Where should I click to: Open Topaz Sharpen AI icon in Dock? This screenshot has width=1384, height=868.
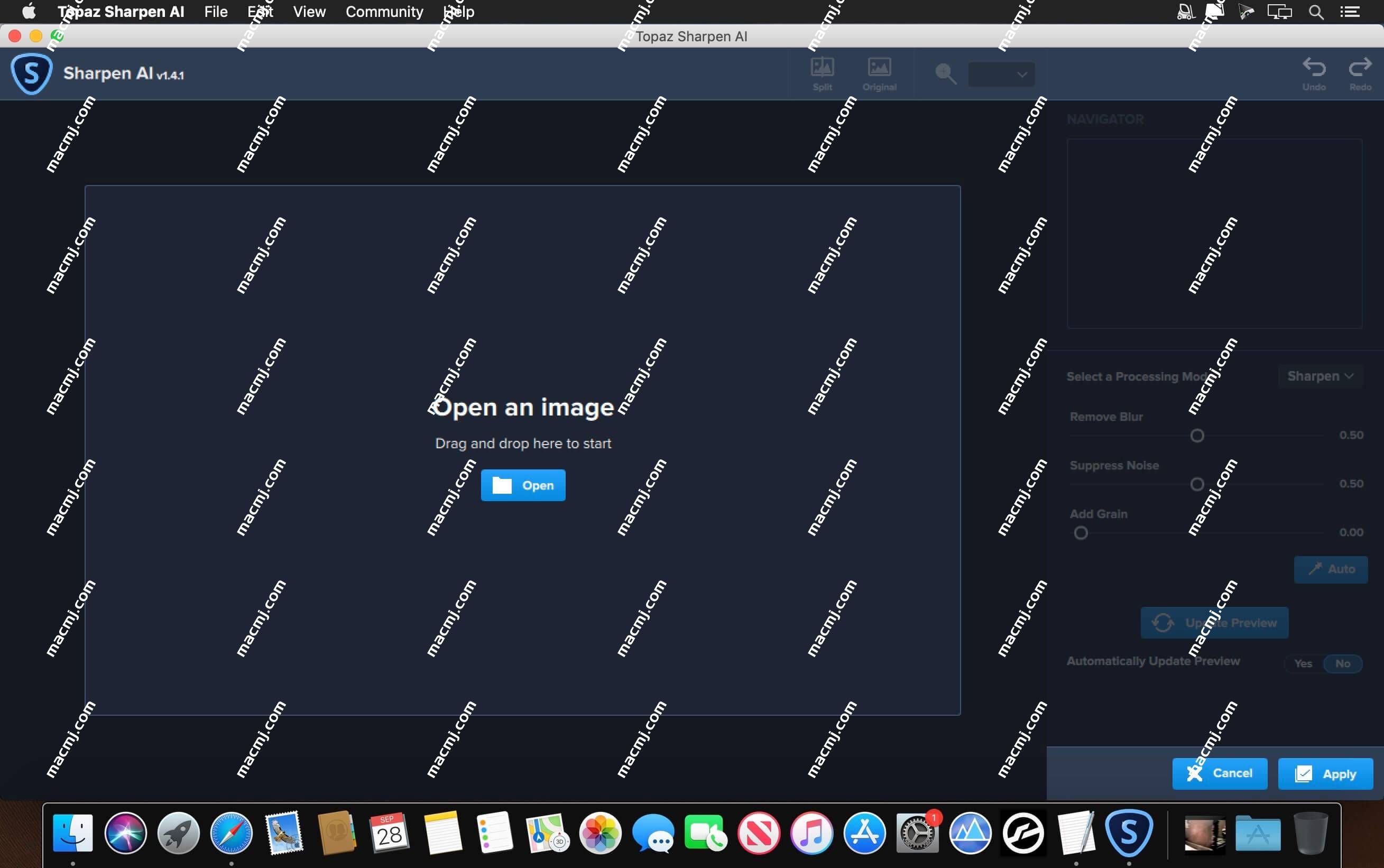point(1129,833)
